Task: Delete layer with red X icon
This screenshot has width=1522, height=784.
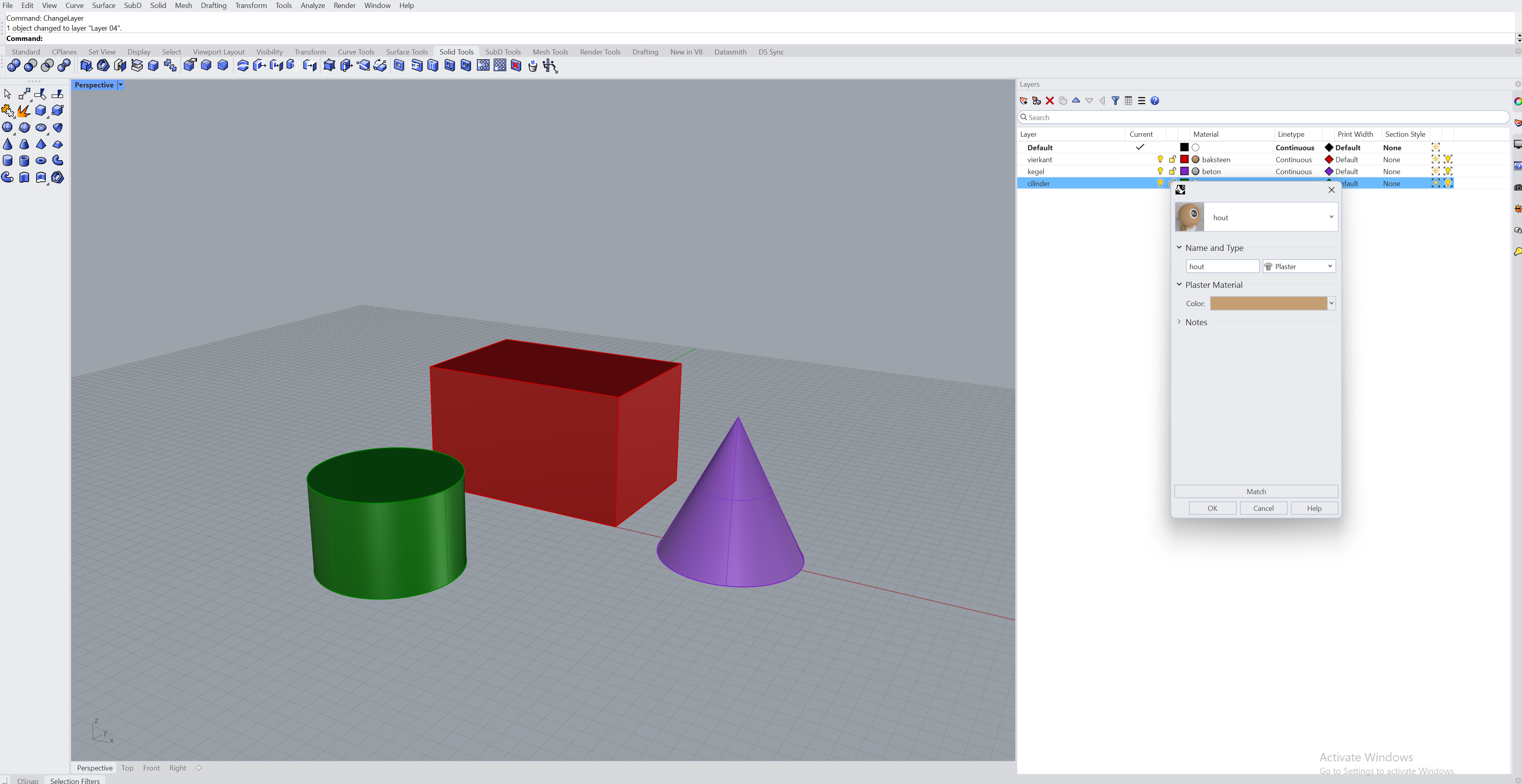Action: [1050, 101]
